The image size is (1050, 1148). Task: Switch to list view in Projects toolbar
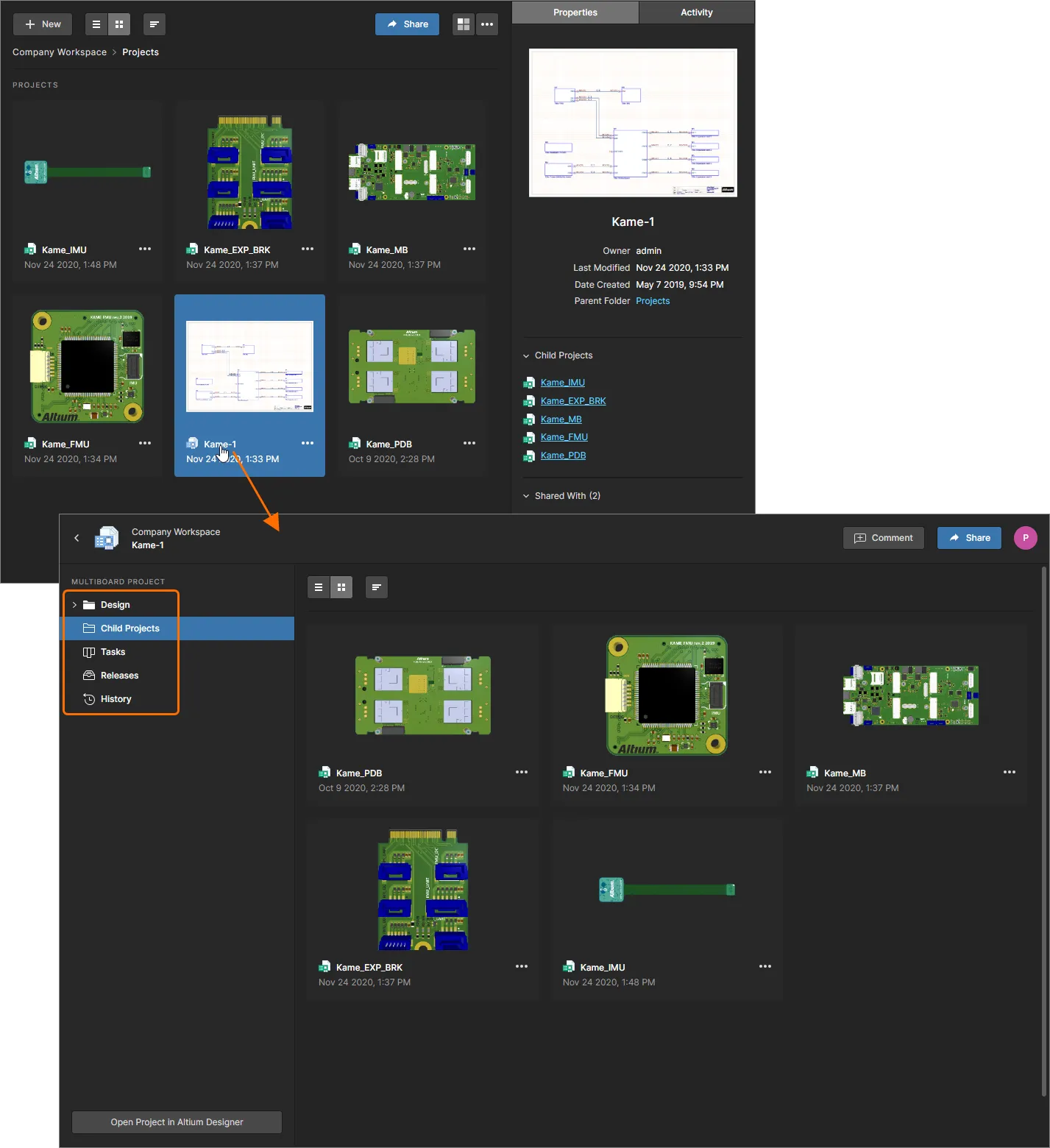[96, 24]
